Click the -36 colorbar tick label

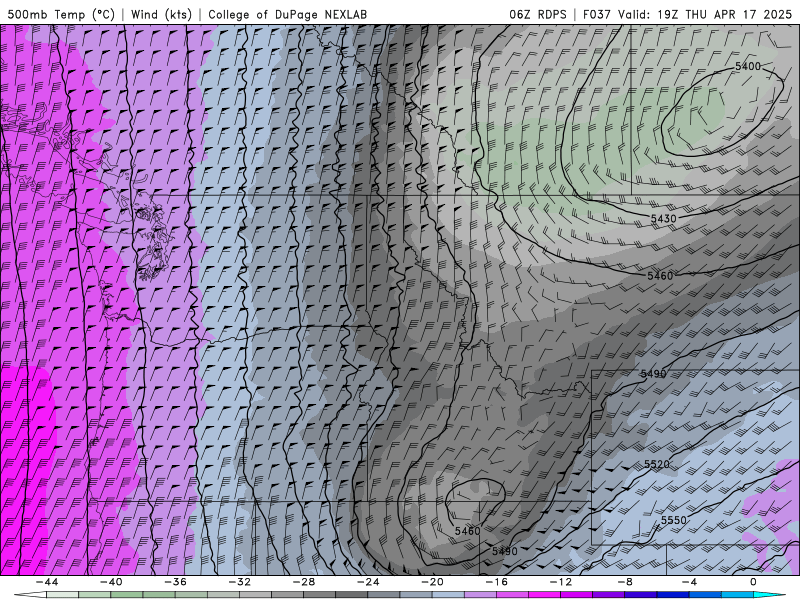pyautogui.click(x=175, y=582)
